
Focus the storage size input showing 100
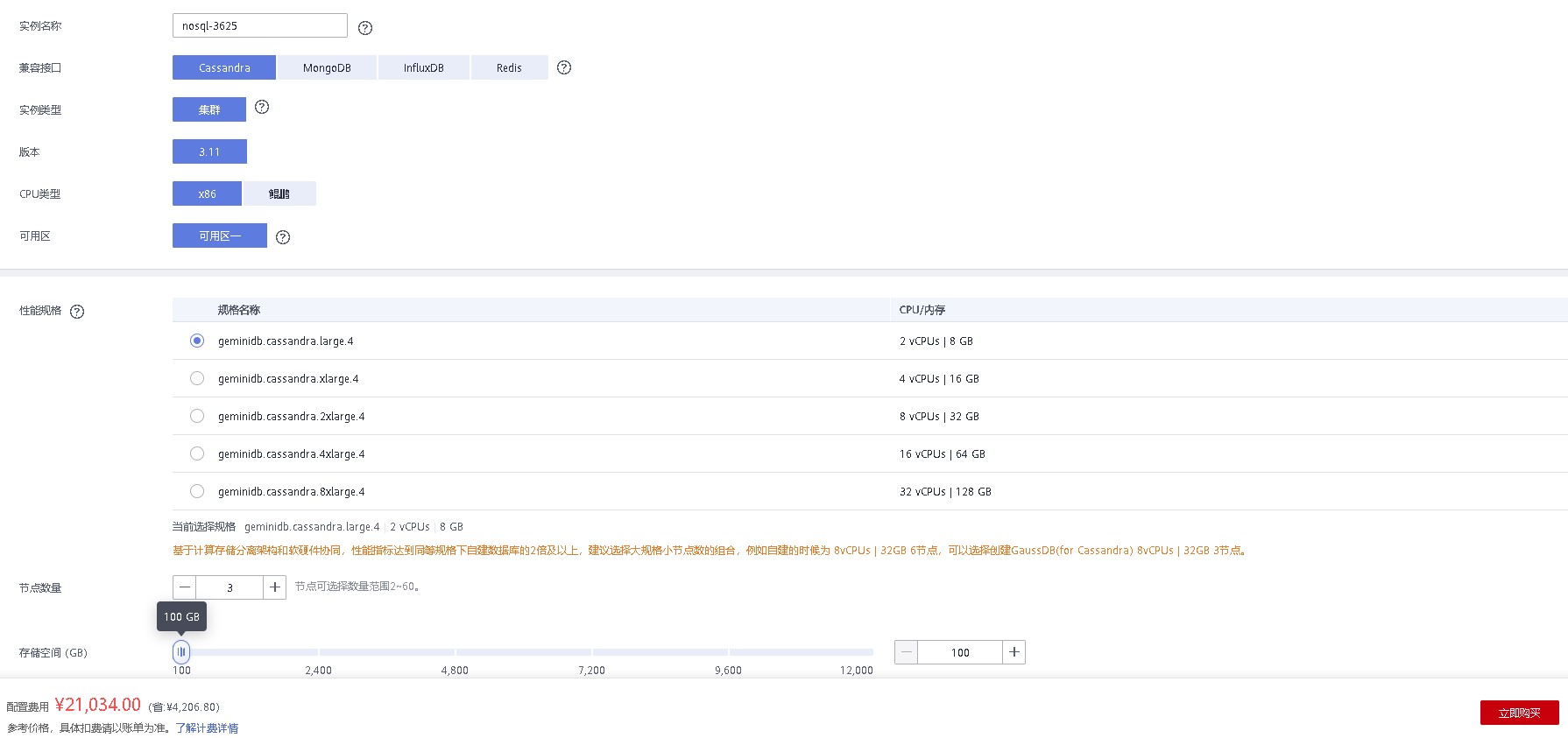pyautogui.click(x=960, y=652)
